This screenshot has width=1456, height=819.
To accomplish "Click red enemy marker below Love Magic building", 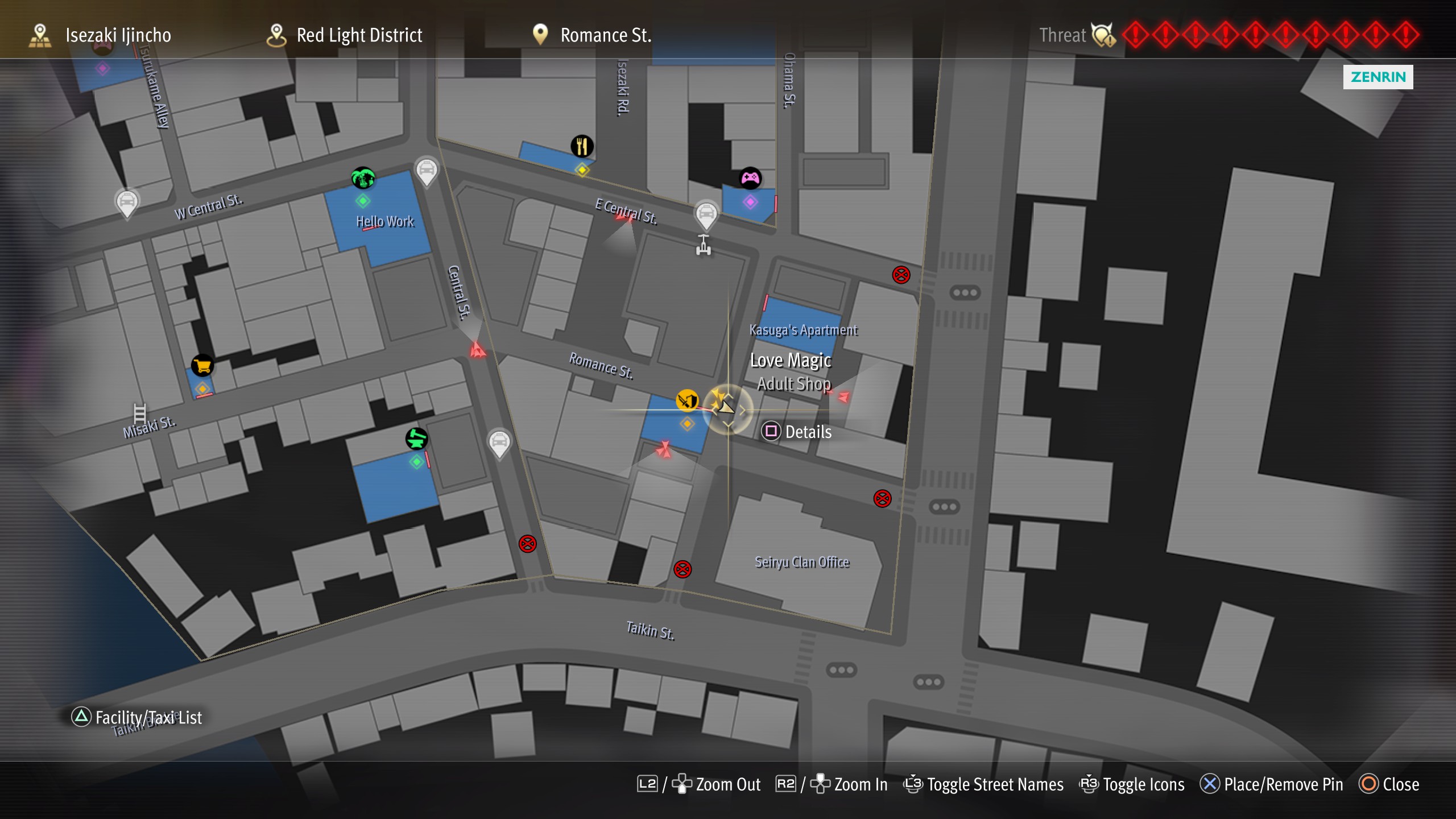I will 663,449.
